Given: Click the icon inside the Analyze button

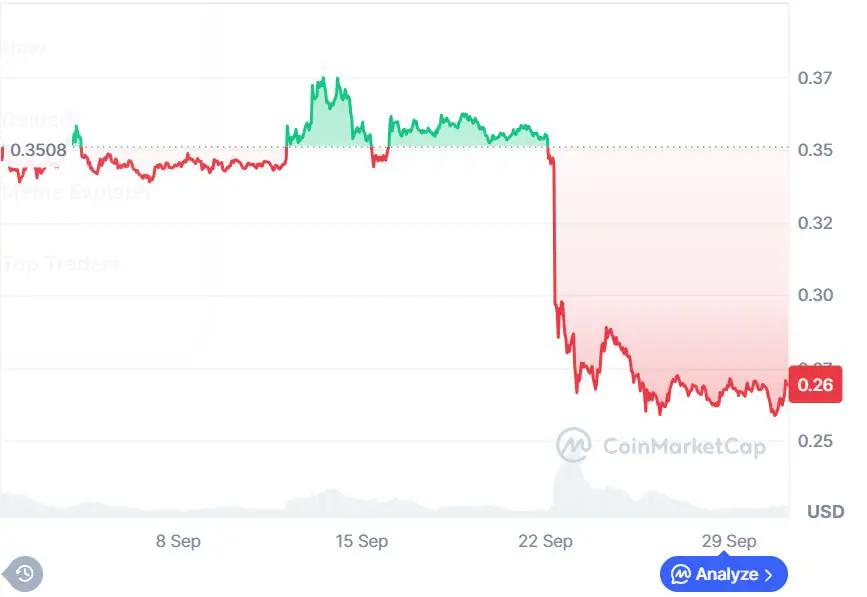Looking at the screenshot, I should [681, 574].
